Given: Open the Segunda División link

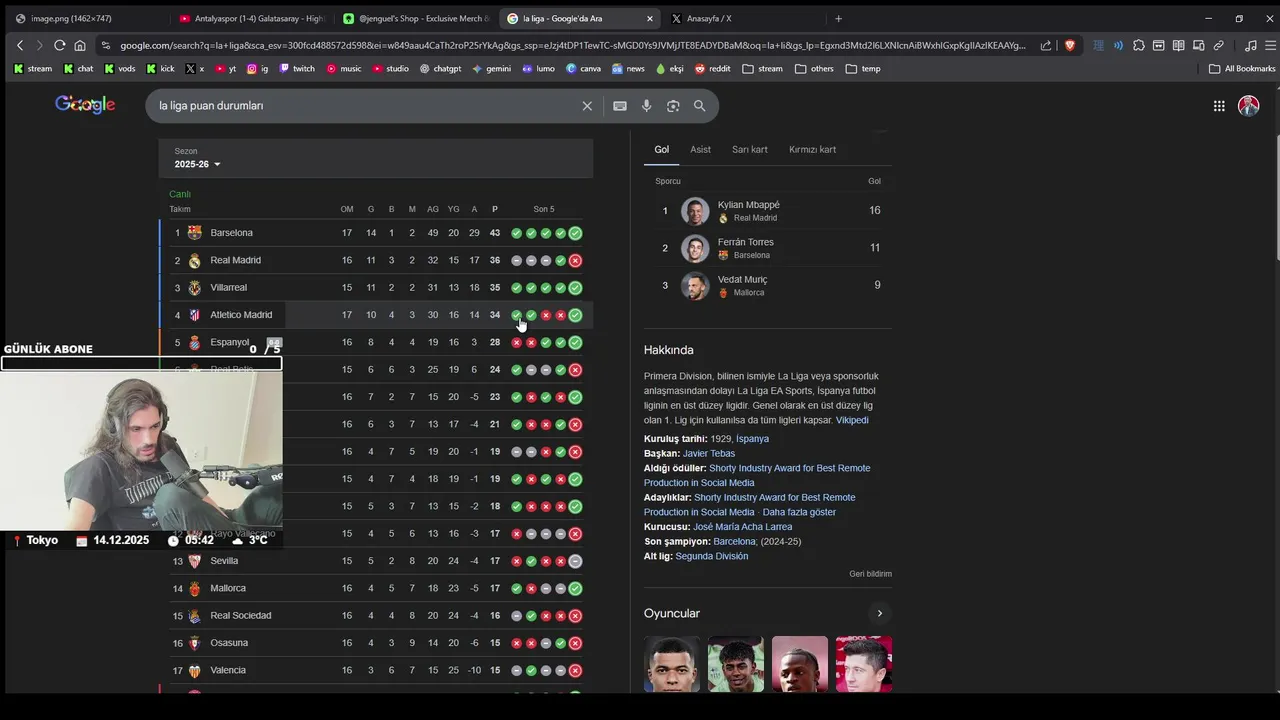Looking at the screenshot, I should [711, 556].
